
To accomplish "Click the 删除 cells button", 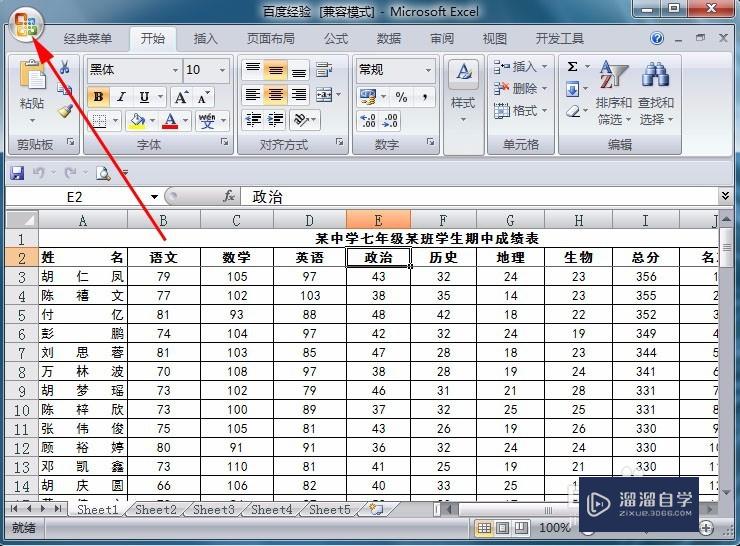I will click(x=521, y=88).
